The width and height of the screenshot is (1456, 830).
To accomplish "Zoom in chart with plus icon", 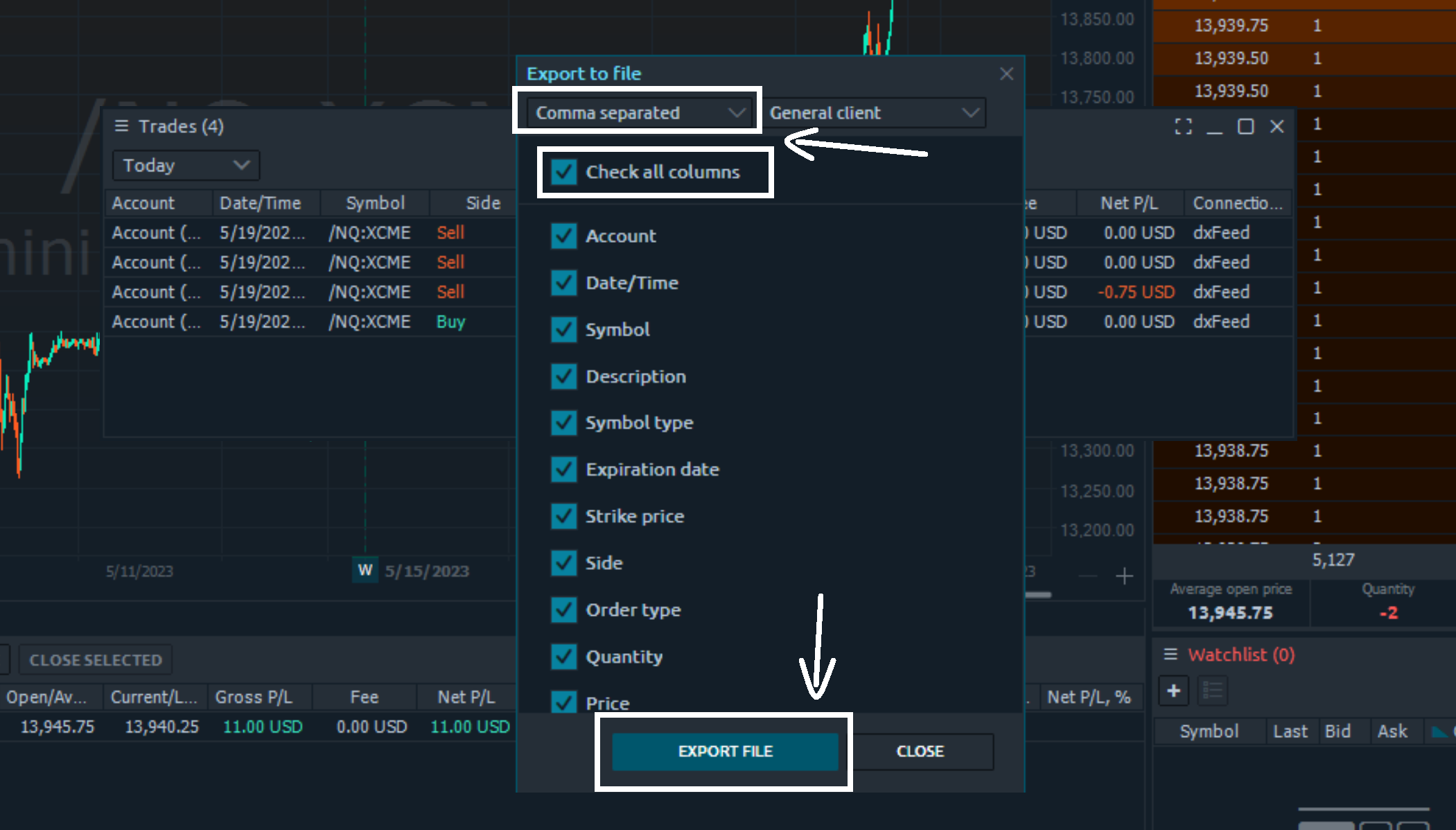I will point(1124,576).
